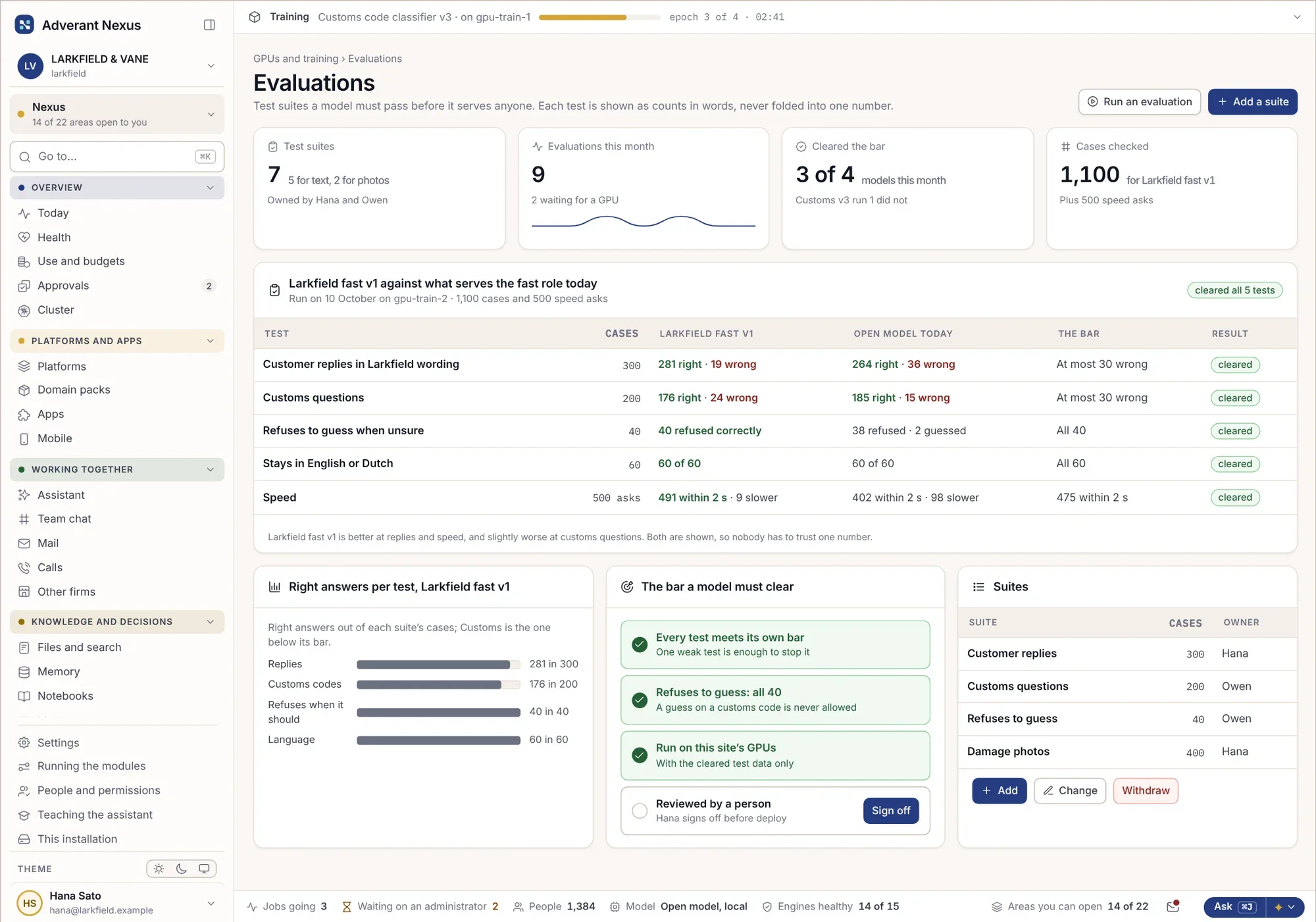Collapse the Working Together section

(x=117, y=469)
